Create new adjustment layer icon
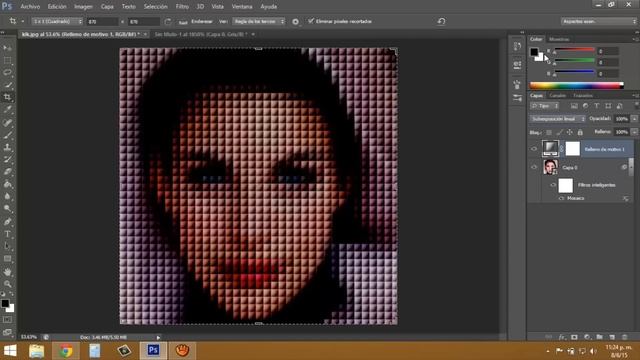The width and height of the screenshot is (640, 360). coord(587,337)
